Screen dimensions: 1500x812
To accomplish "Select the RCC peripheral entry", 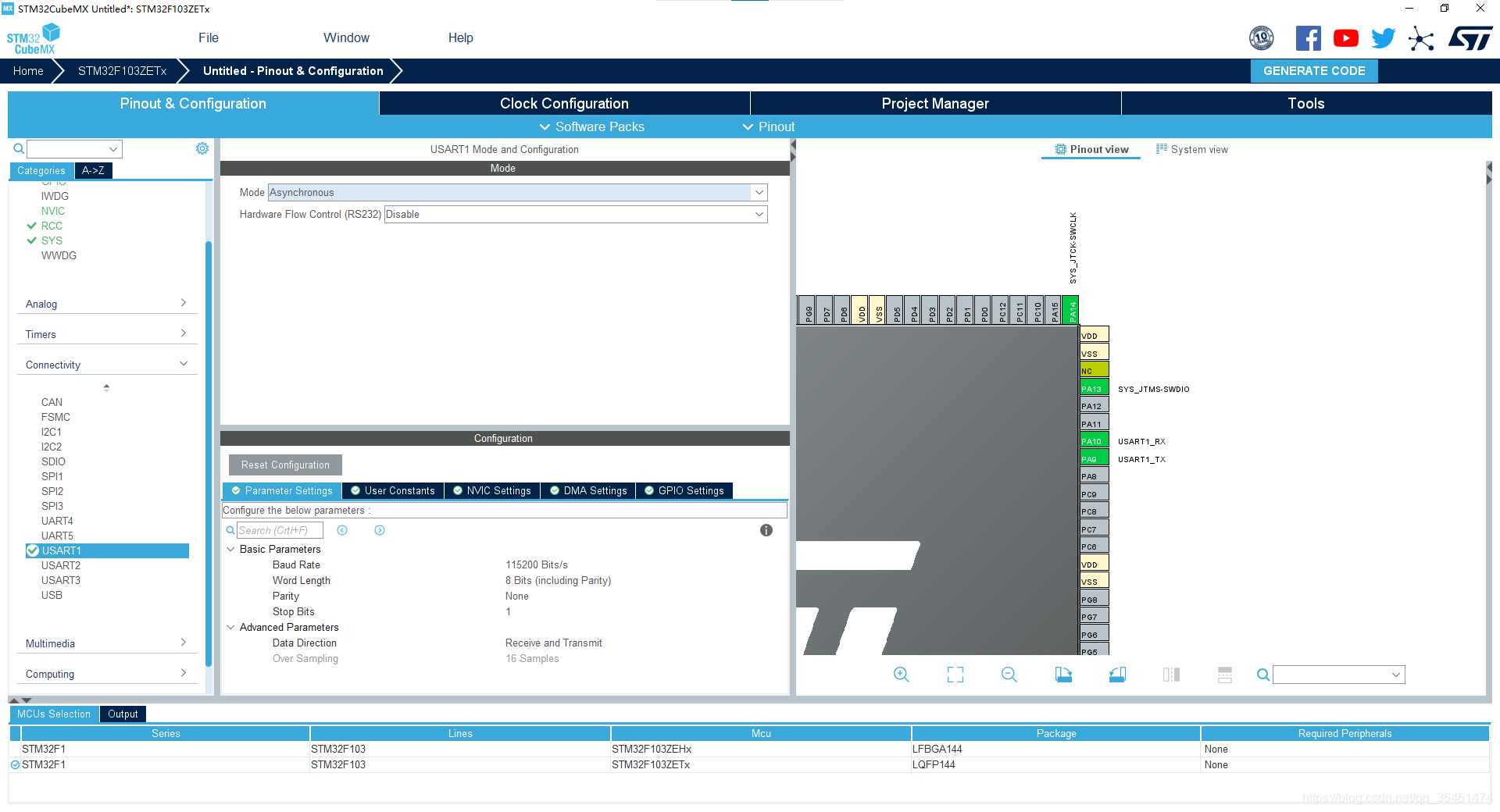I will [x=52, y=226].
